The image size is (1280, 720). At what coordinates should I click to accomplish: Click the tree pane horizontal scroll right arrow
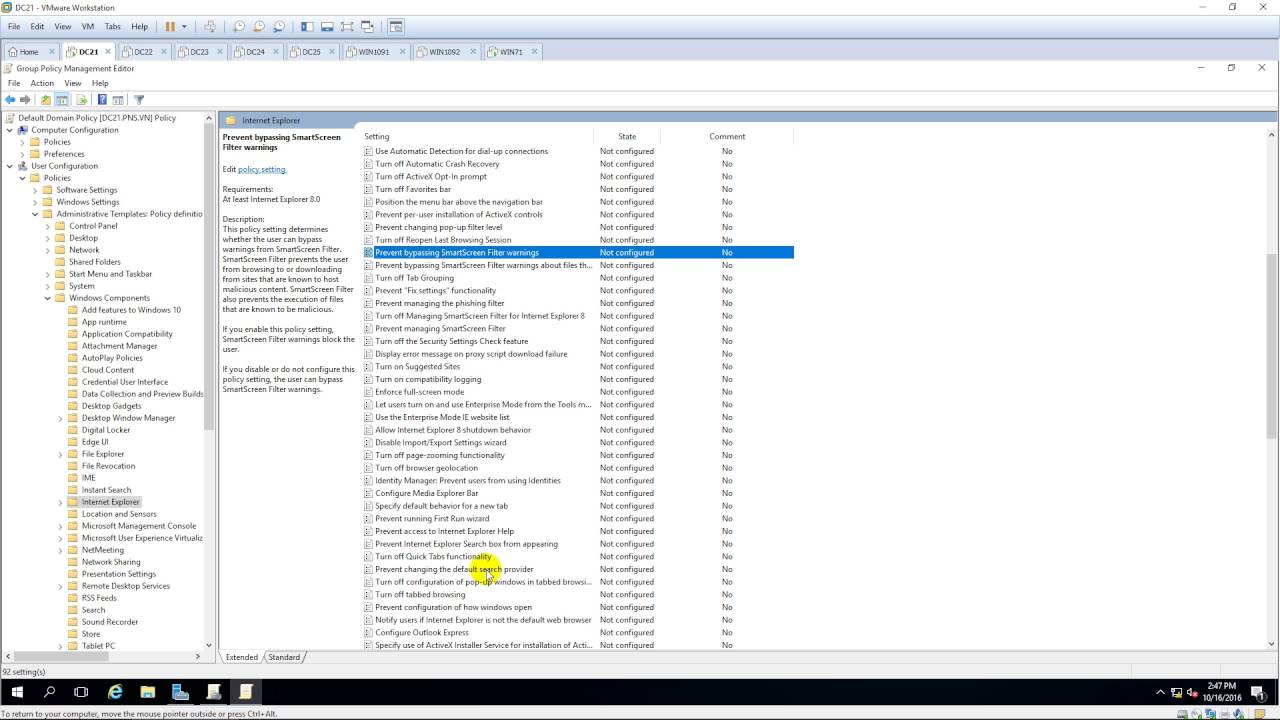click(x=198, y=657)
